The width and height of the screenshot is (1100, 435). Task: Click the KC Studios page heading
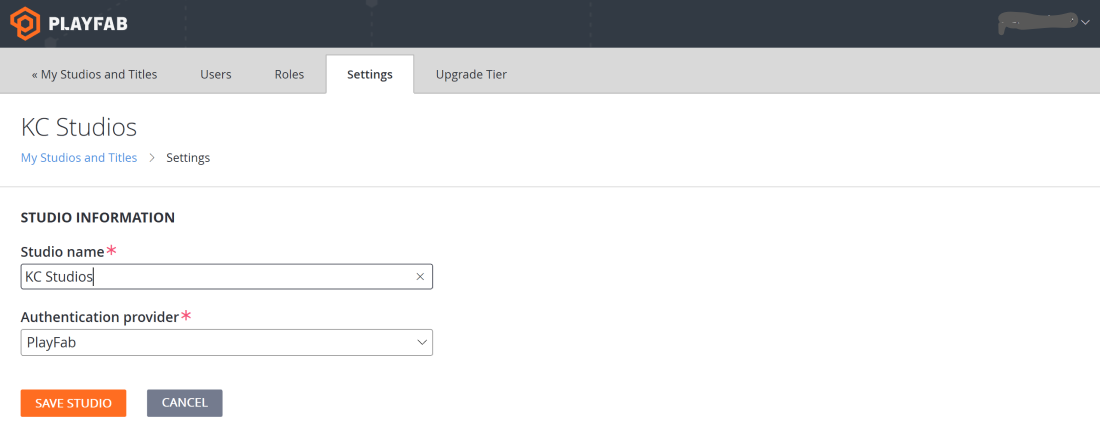point(79,128)
